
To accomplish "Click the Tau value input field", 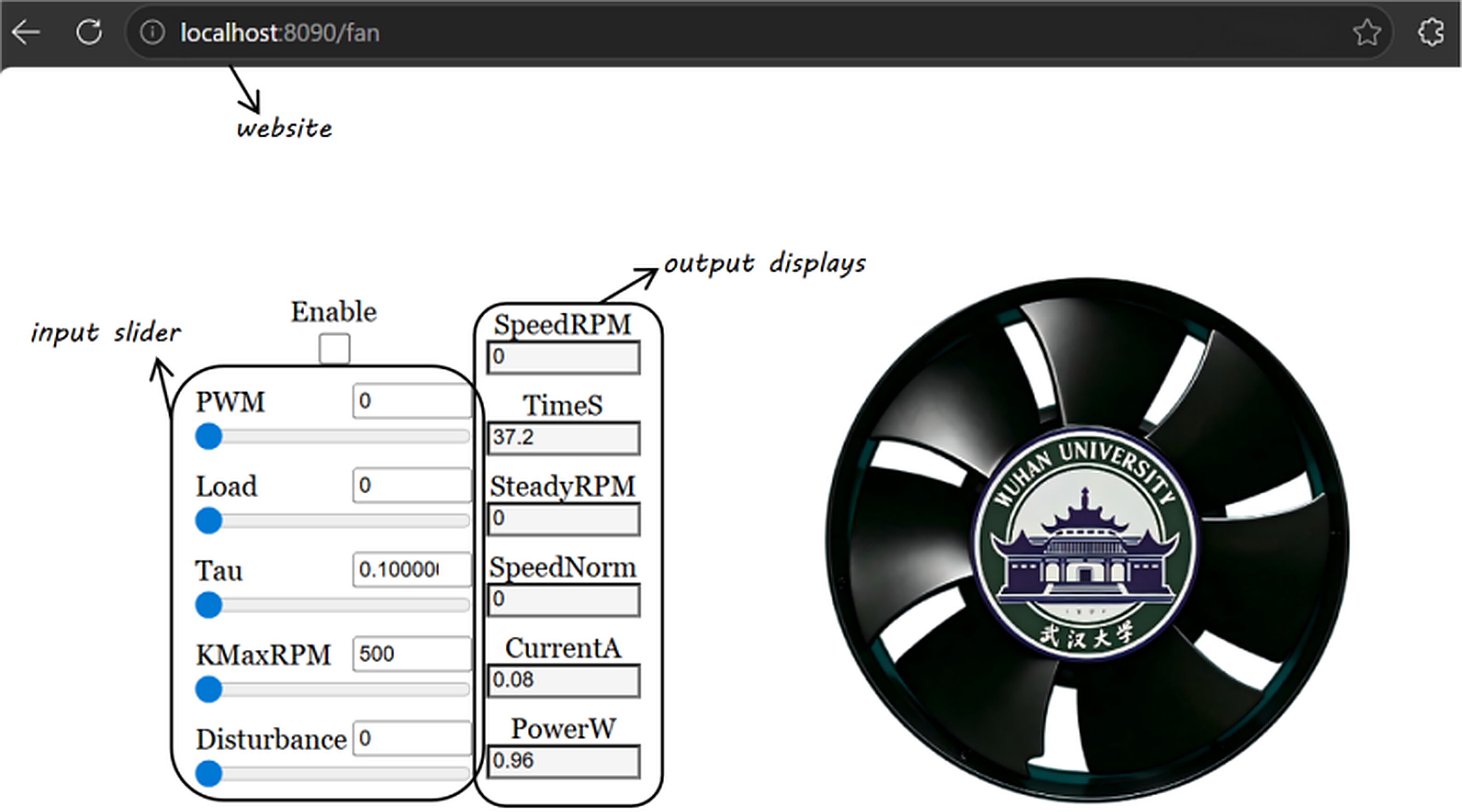I will [411, 569].
